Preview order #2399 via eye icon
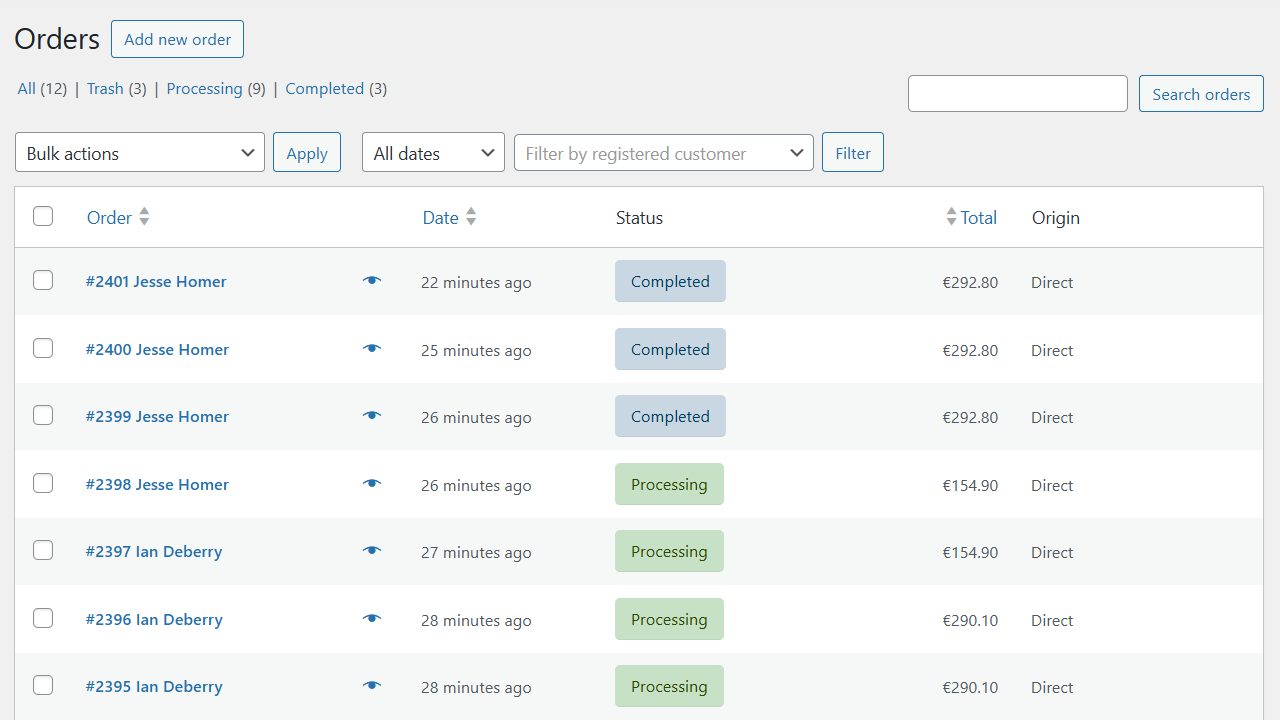Screen dimensions: 1280x720 (x=372, y=416)
